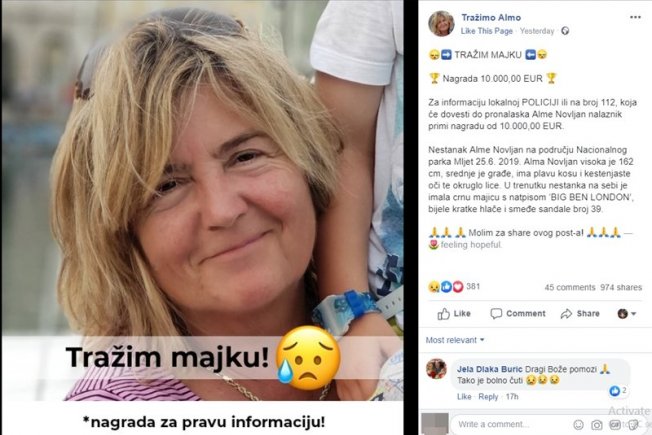This screenshot has width=652, height=435.
Task: Click Like This Page link
Action: point(487,31)
